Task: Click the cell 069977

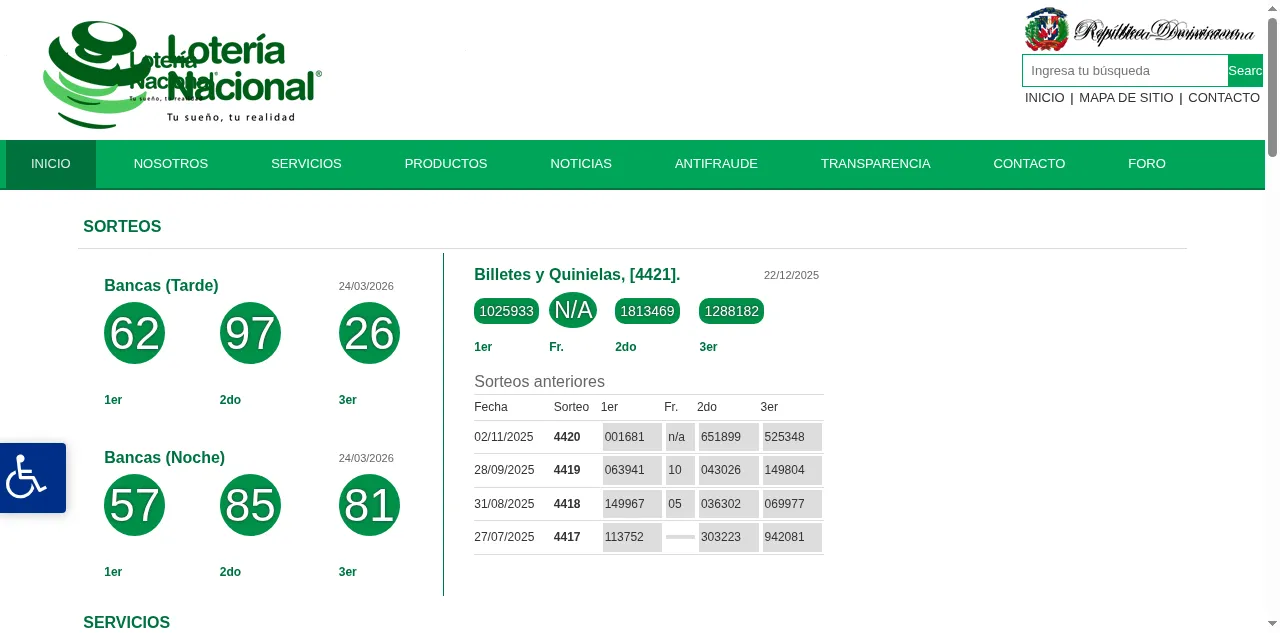Action: (792, 504)
